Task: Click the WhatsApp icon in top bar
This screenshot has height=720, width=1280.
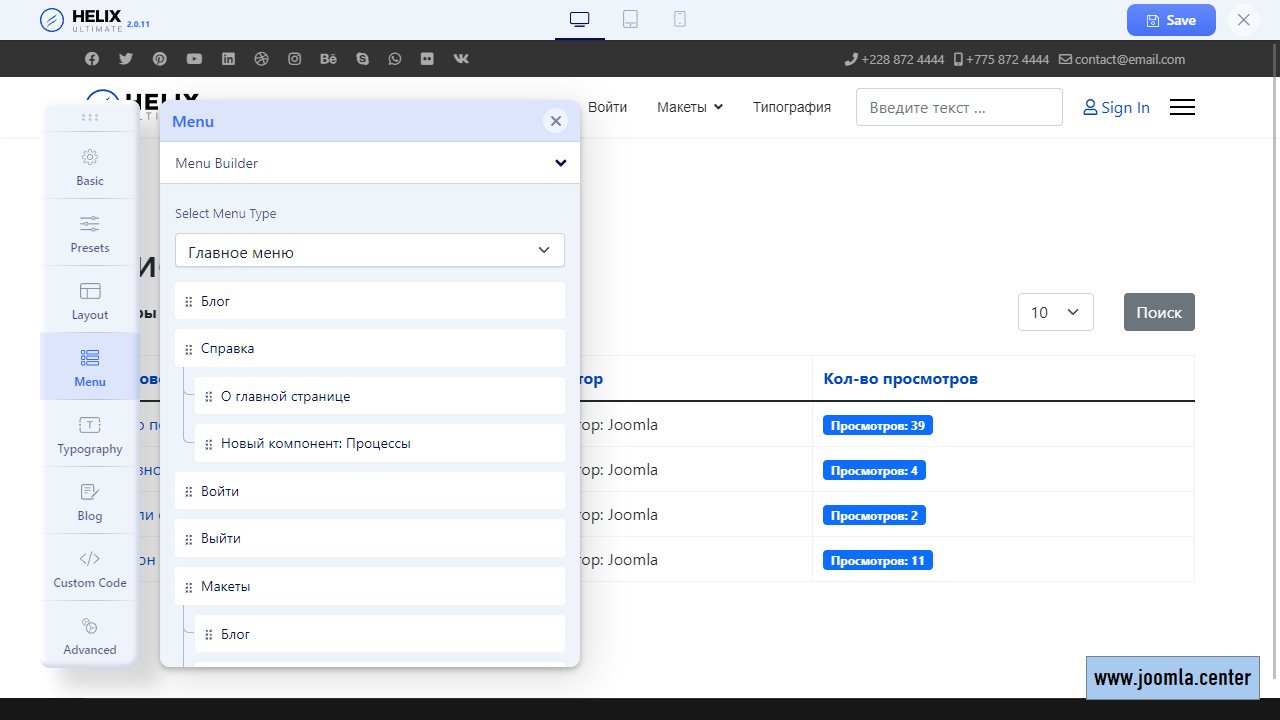Action: (395, 59)
